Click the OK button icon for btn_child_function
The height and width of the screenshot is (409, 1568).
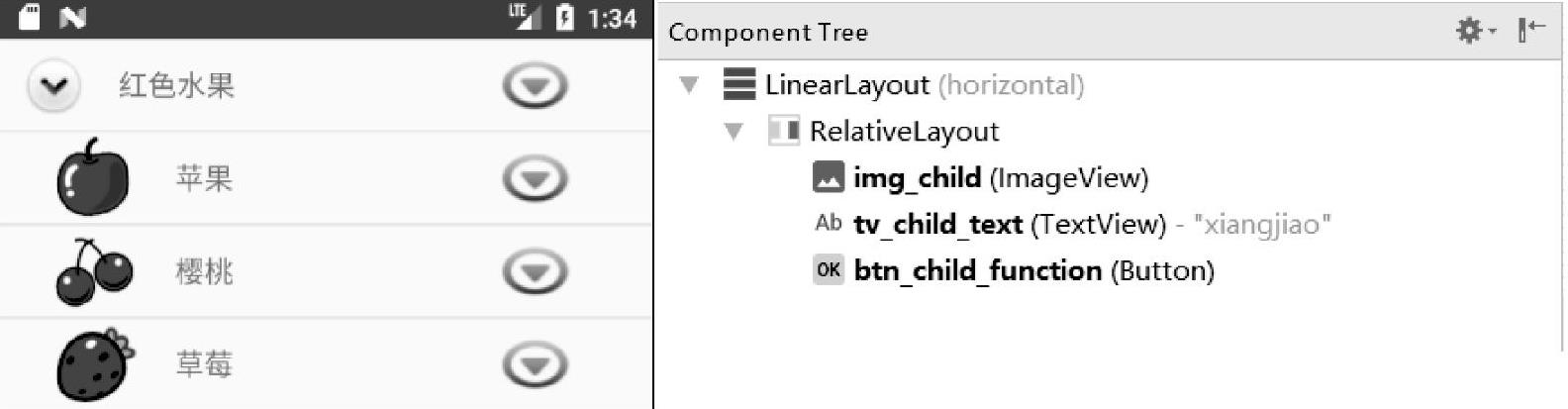click(828, 269)
